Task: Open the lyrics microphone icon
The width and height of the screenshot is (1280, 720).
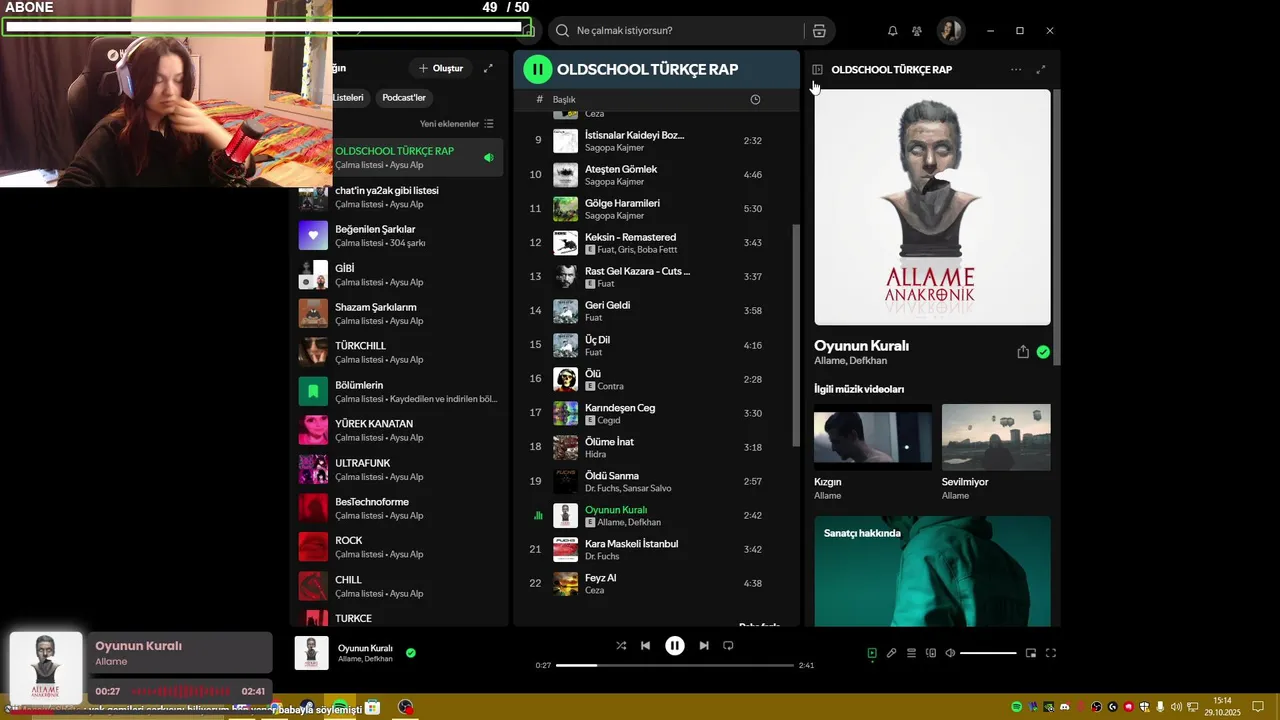Action: tap(891, 653)
